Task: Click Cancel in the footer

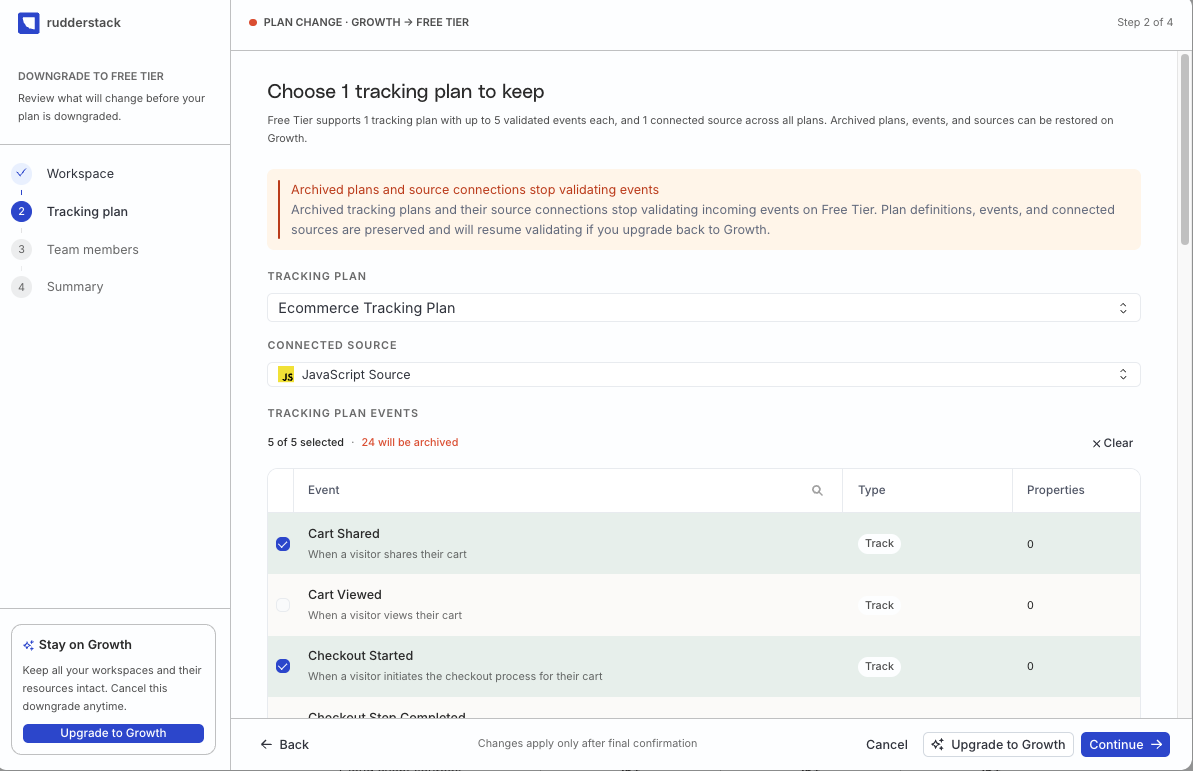Action: pos(886,744)
